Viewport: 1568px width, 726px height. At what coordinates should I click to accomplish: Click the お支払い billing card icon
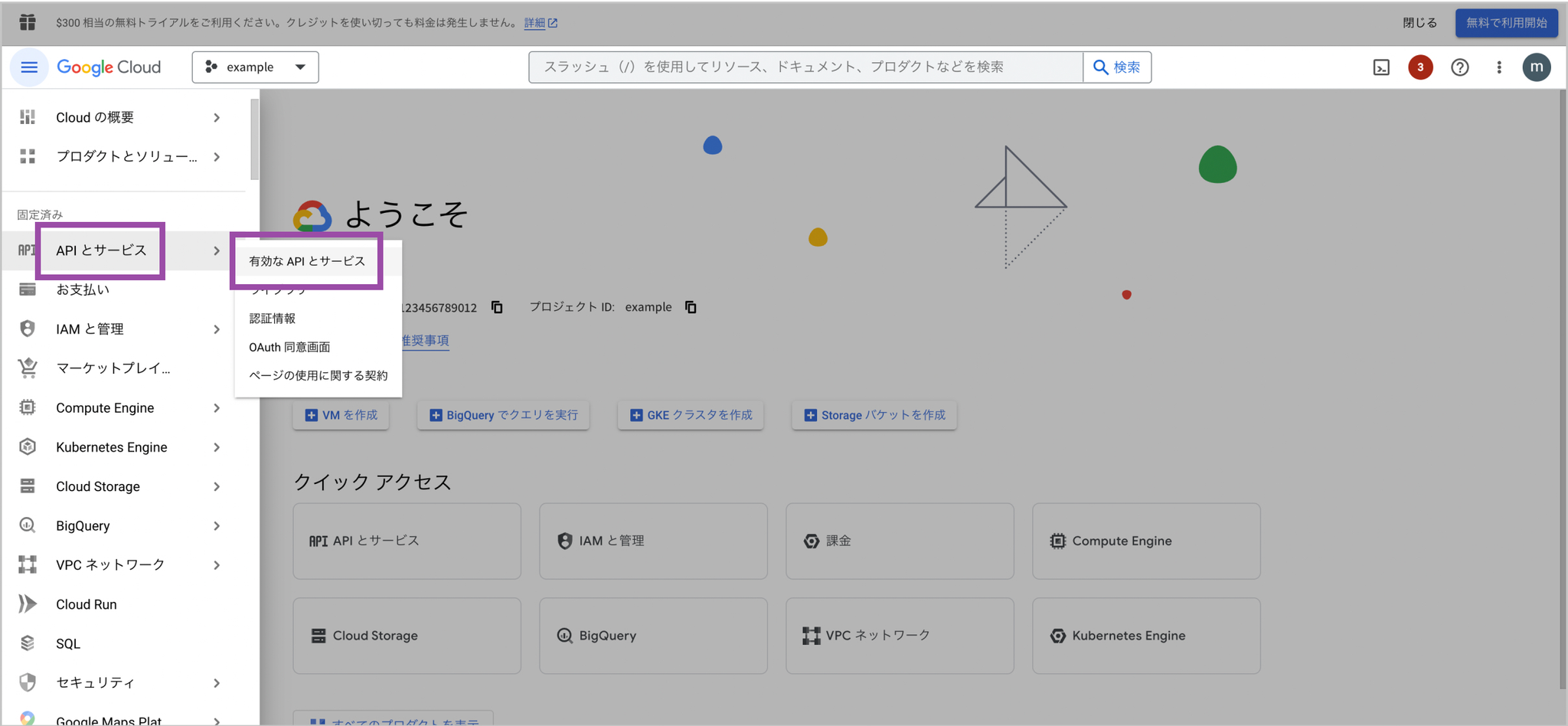click(28, 289)
